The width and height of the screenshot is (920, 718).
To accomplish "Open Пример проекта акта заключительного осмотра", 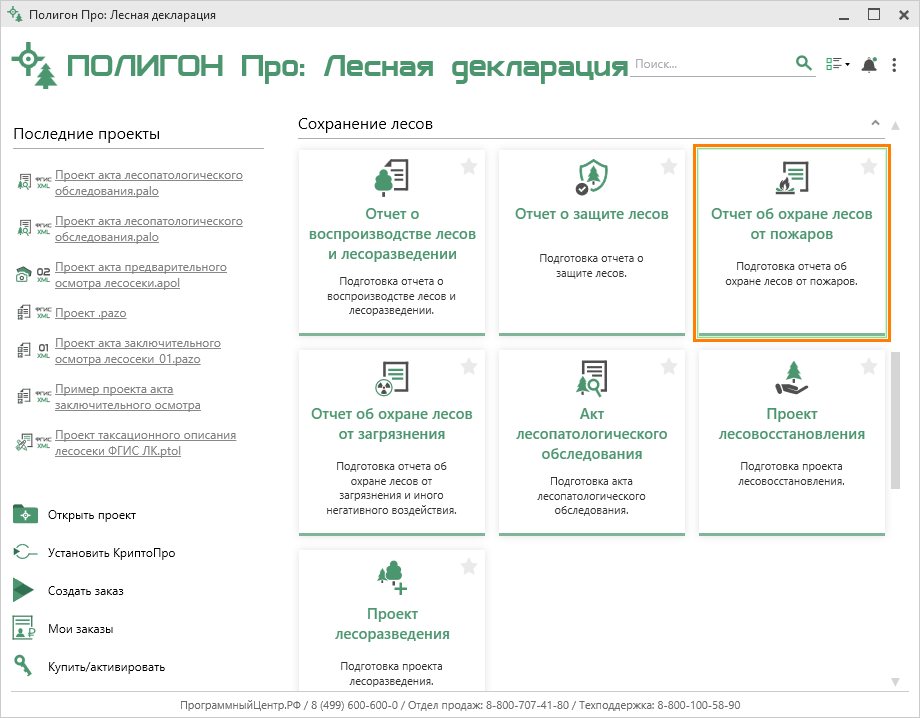I will [127, 397].
